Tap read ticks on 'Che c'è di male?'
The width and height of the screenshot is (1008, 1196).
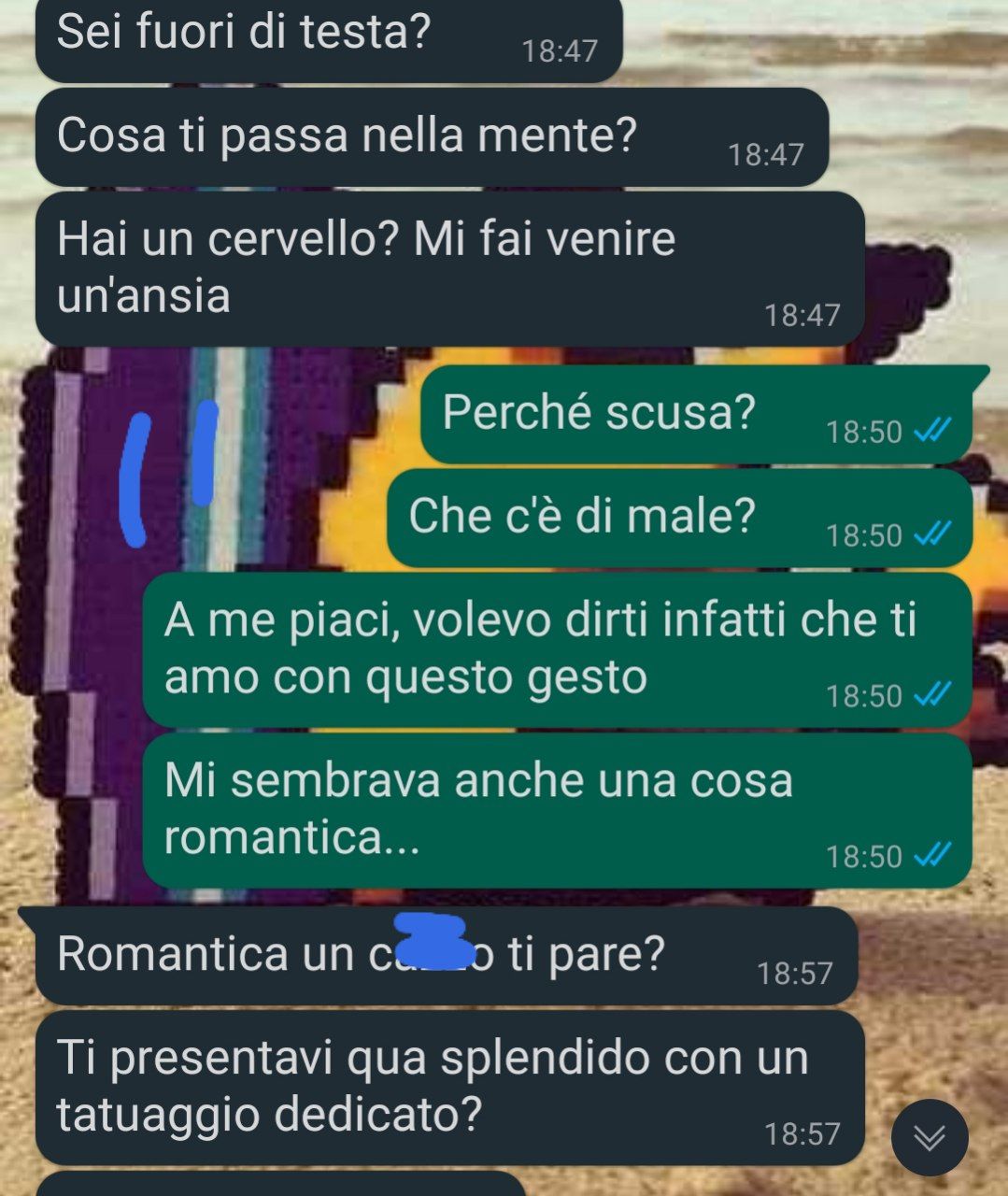(x=931, y=534)
